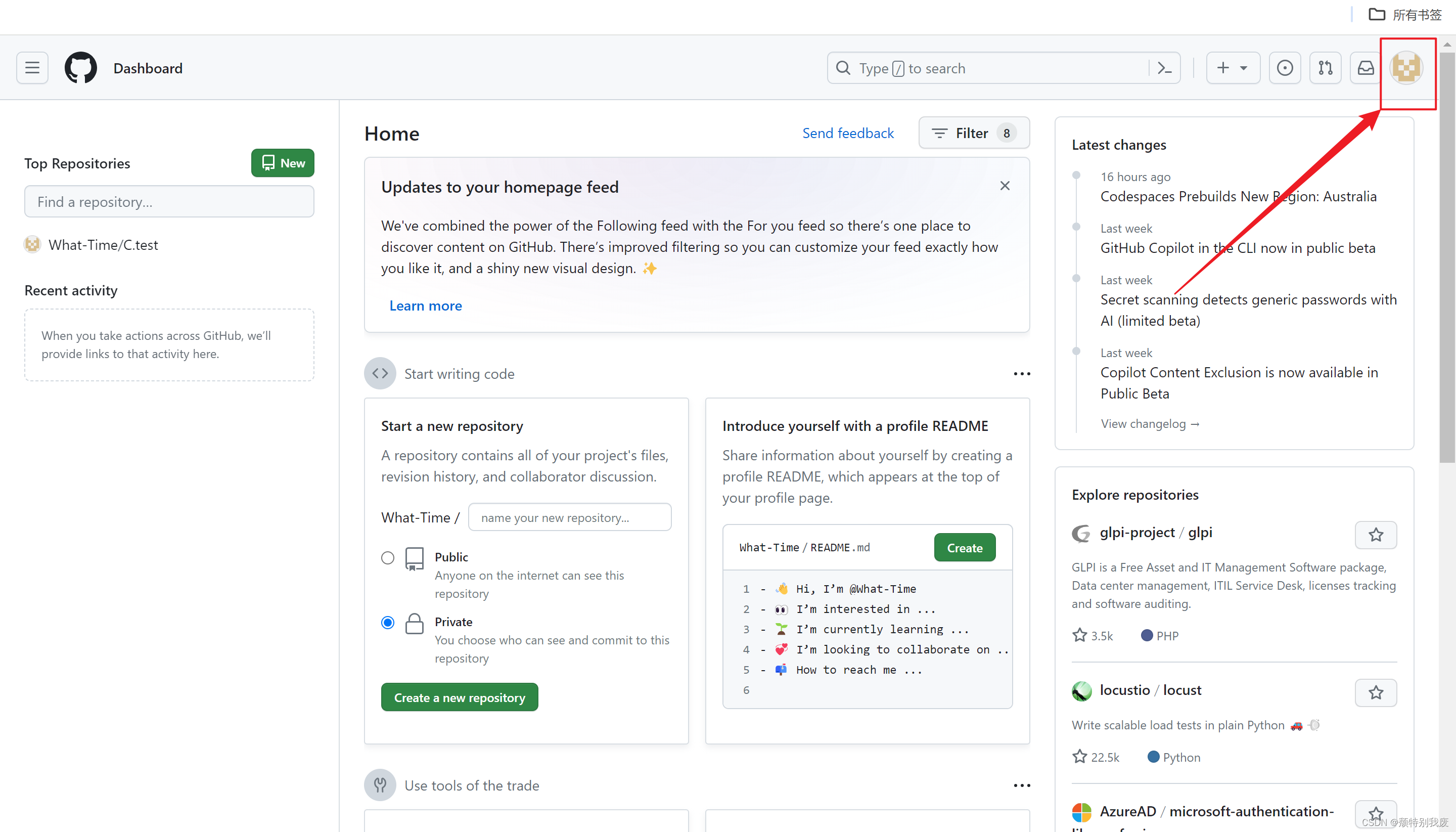Select the Public repository radio button
1456x832 pixels.
coord(388,558)
